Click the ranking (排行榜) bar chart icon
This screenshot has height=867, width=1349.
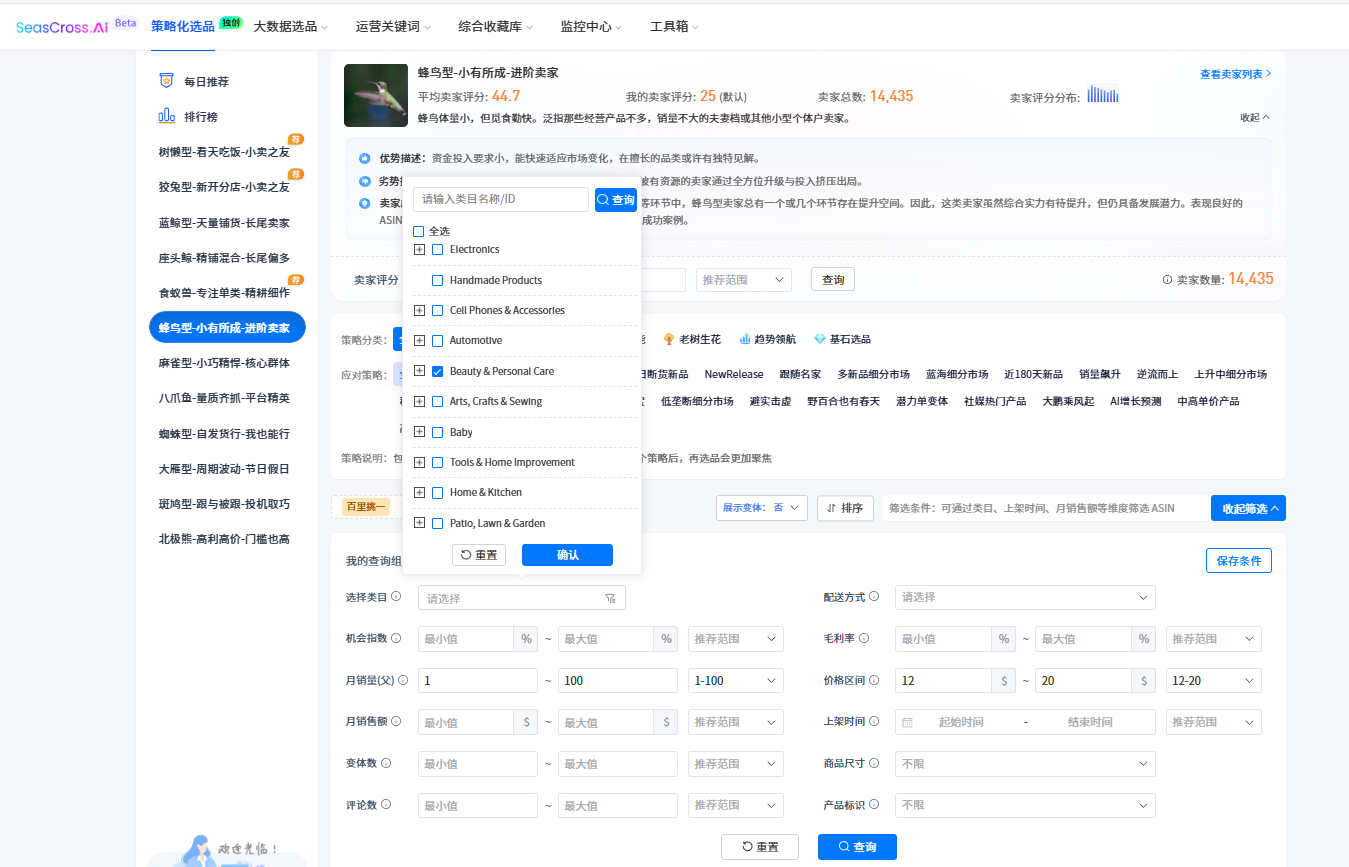[167, 116]
